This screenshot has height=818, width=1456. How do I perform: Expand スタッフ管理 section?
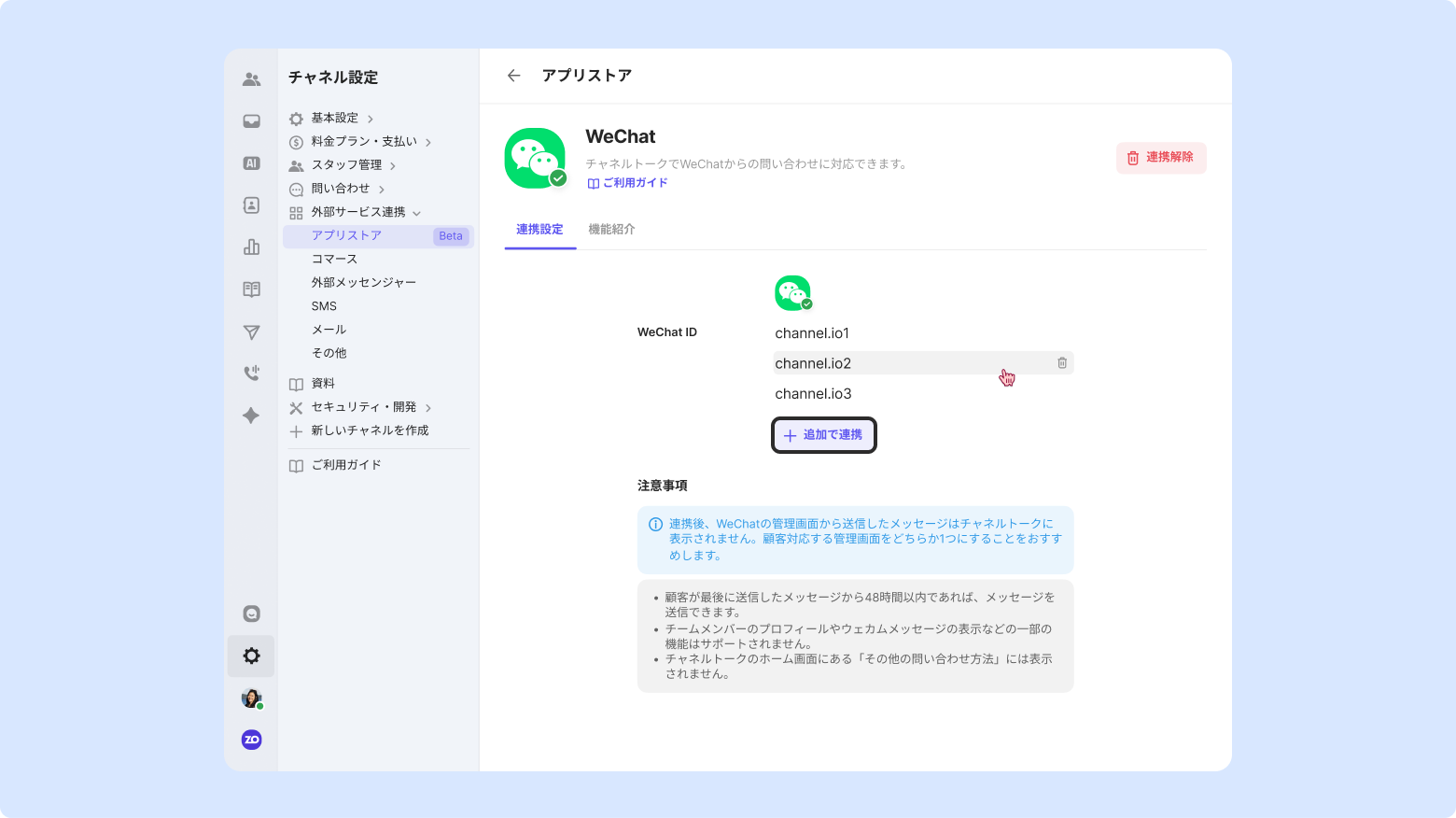(343, 165)
